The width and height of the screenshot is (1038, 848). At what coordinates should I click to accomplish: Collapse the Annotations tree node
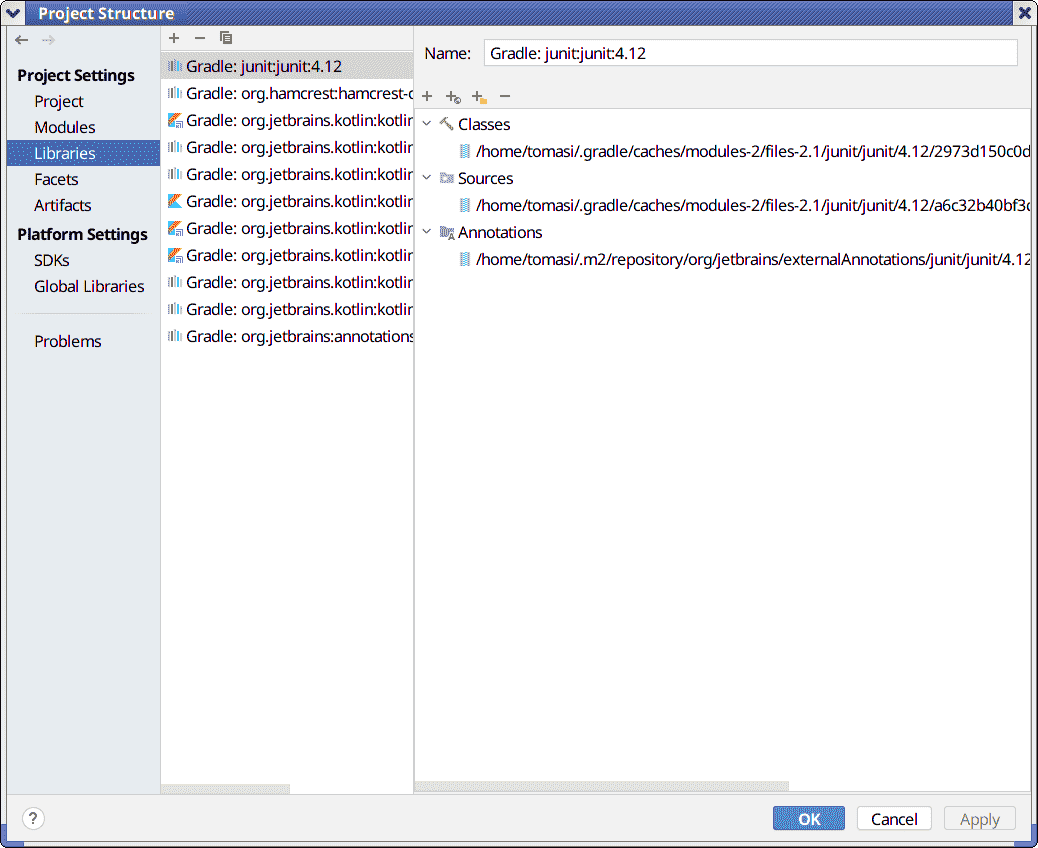click(427, 232)
